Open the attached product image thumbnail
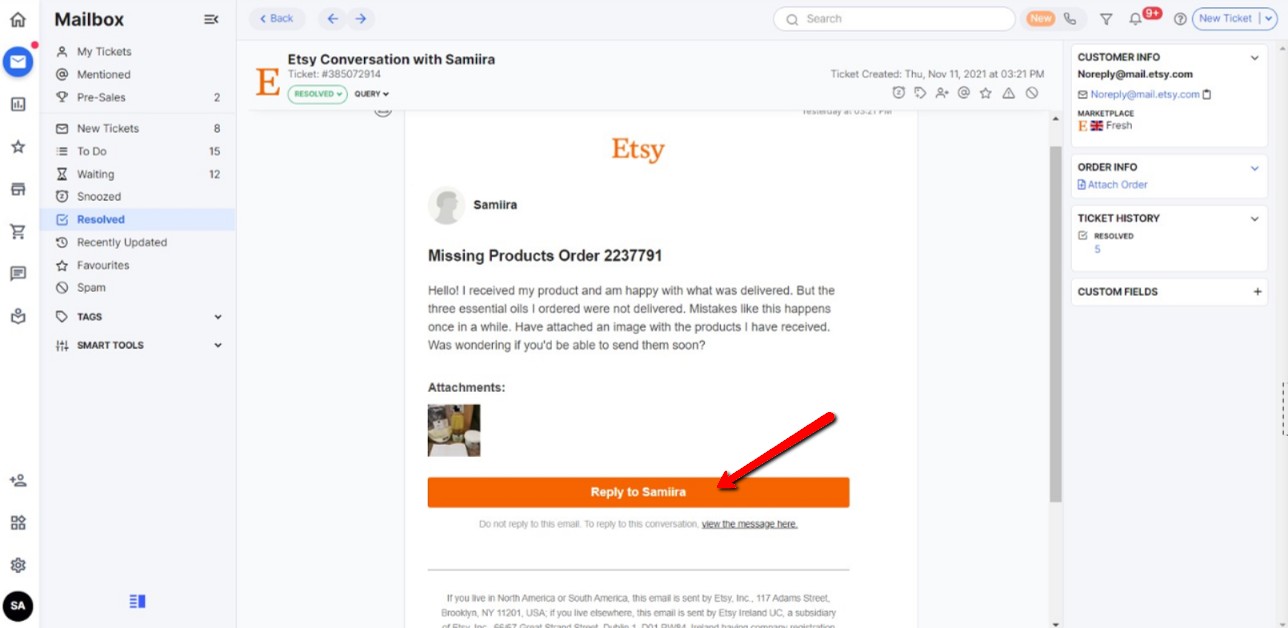 click(454, 430)
